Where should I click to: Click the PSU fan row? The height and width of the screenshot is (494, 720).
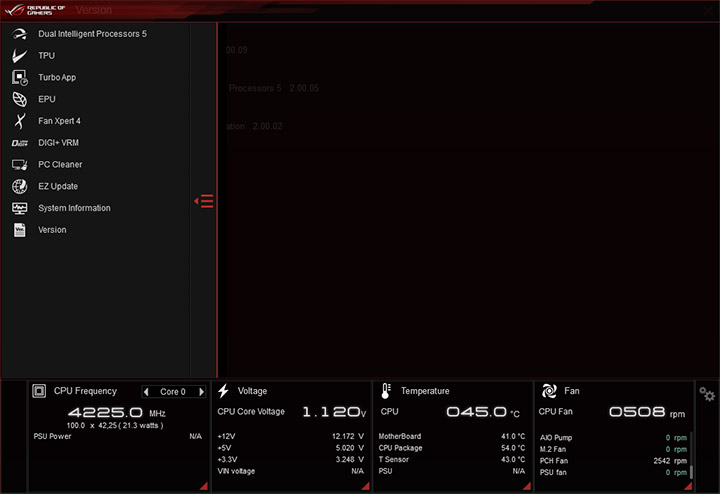(x=613, y=472)
